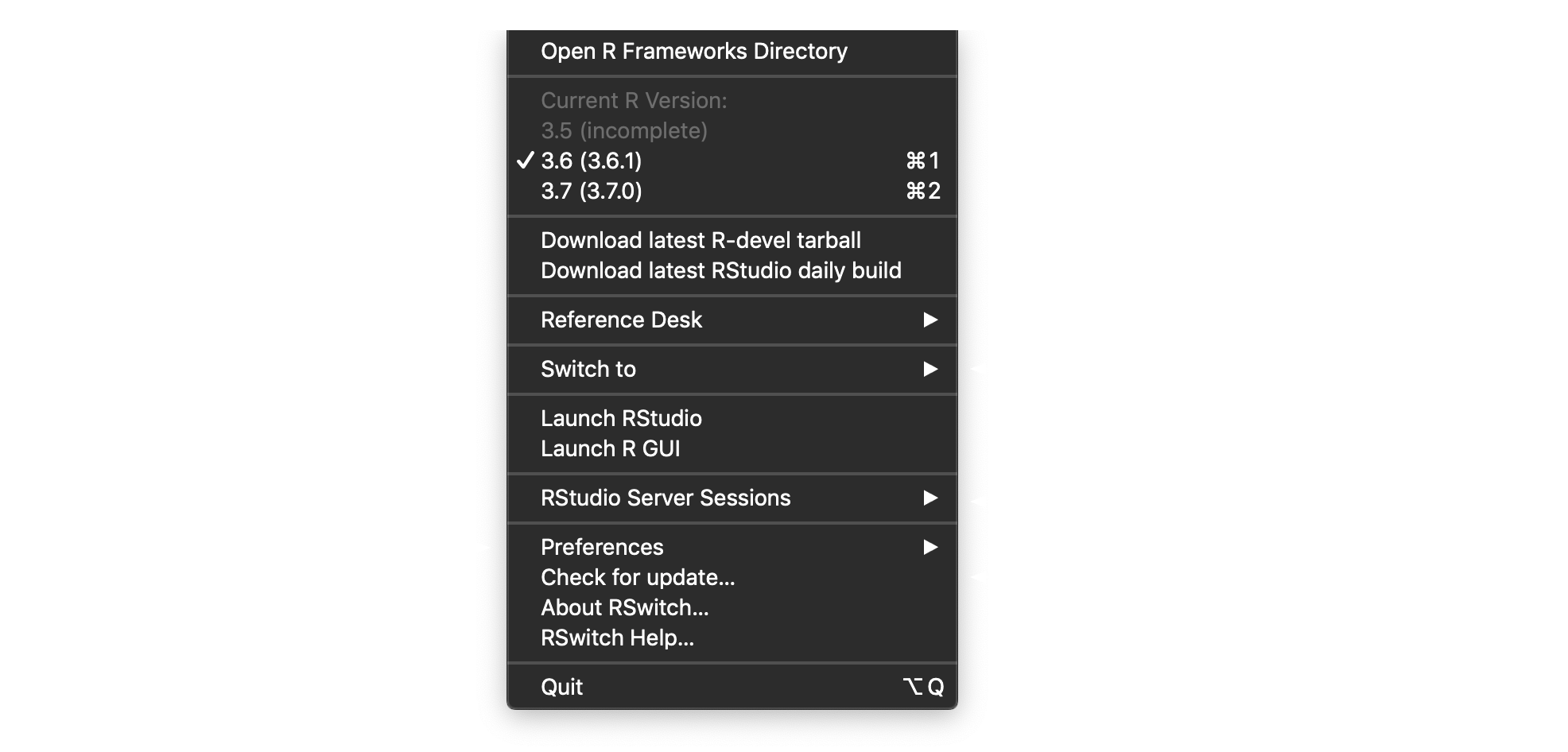
Task: Click the checkmark beside version 3.6
Action: point(525,161)
